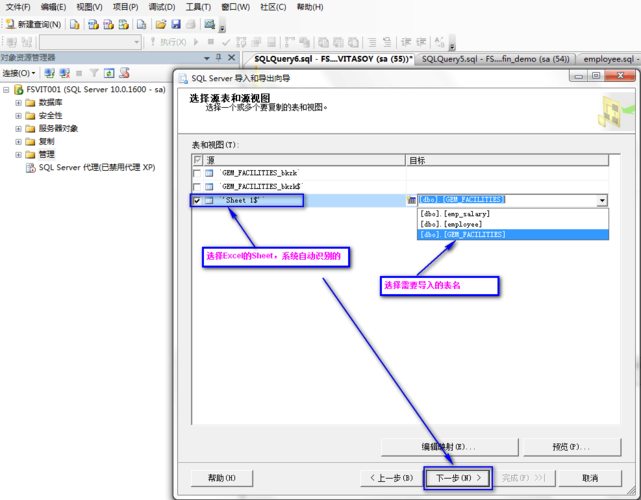
Task: Expand the 管理 folder node
Action: 18,155
